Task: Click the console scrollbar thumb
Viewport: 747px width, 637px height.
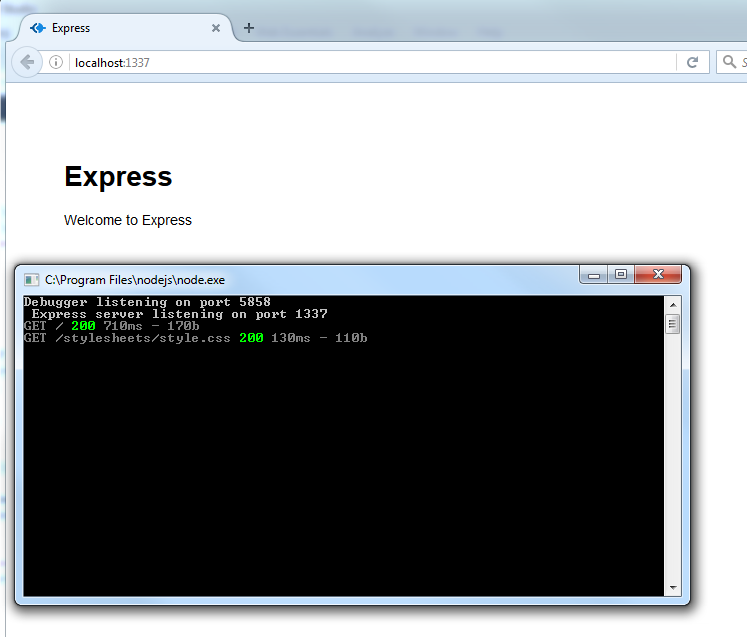Action: click(x=673, y=324)
